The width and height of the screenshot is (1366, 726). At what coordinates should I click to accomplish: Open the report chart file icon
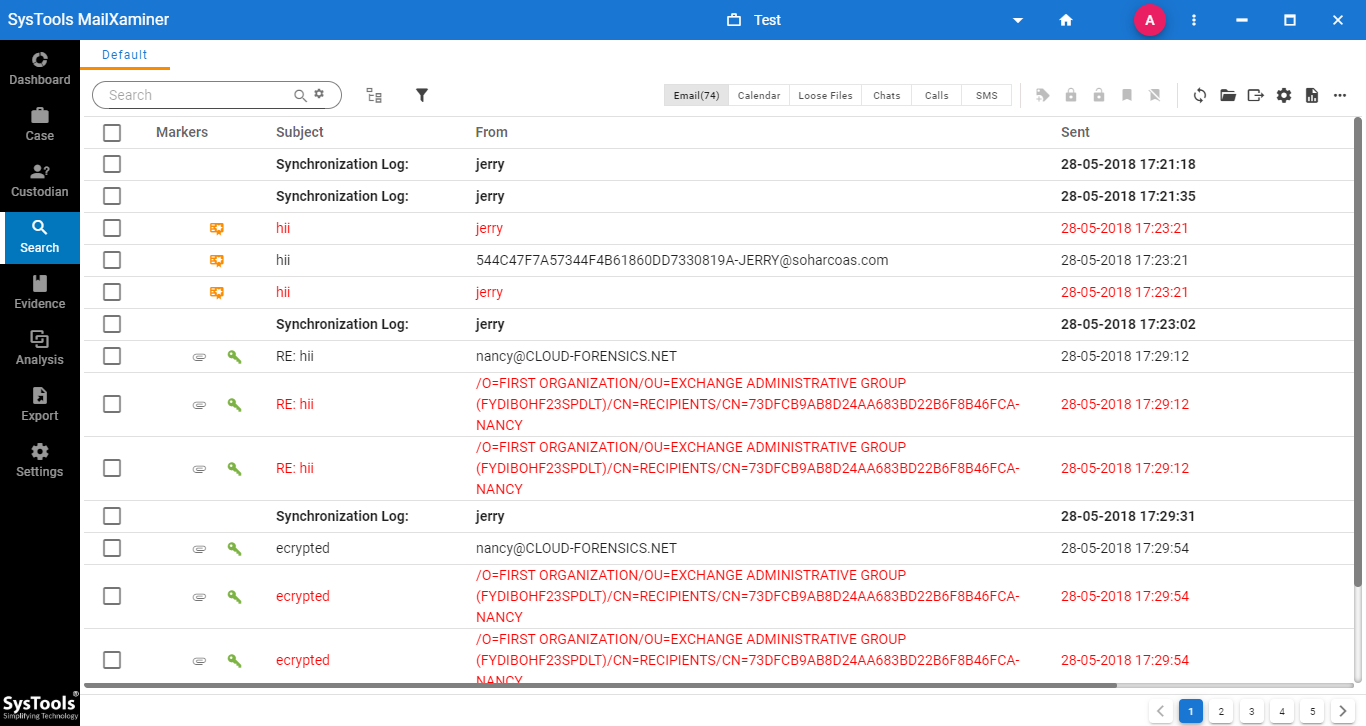(1312, 95)
